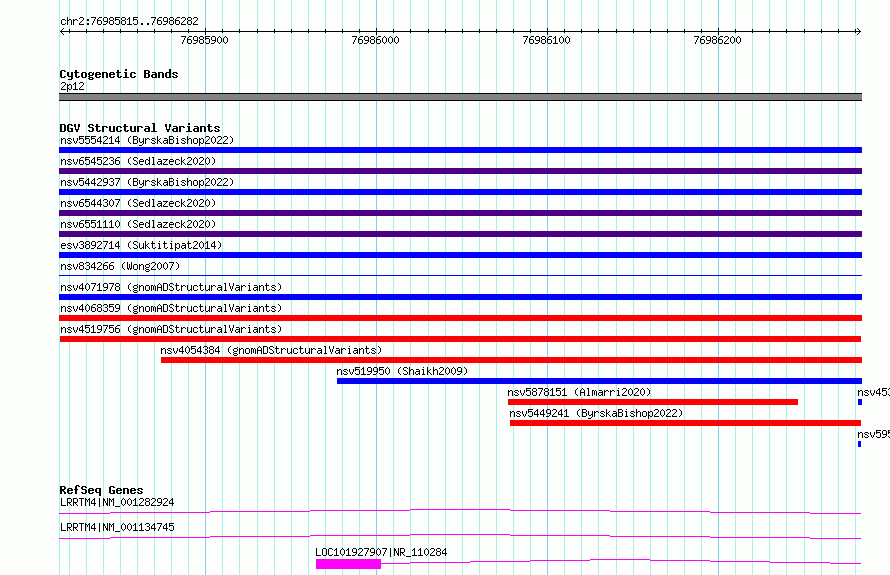This screenshot has height=575, width=890.
Task: Click the left arrow end of ruler
Action: pyautogui.click(x=62, y=31)
